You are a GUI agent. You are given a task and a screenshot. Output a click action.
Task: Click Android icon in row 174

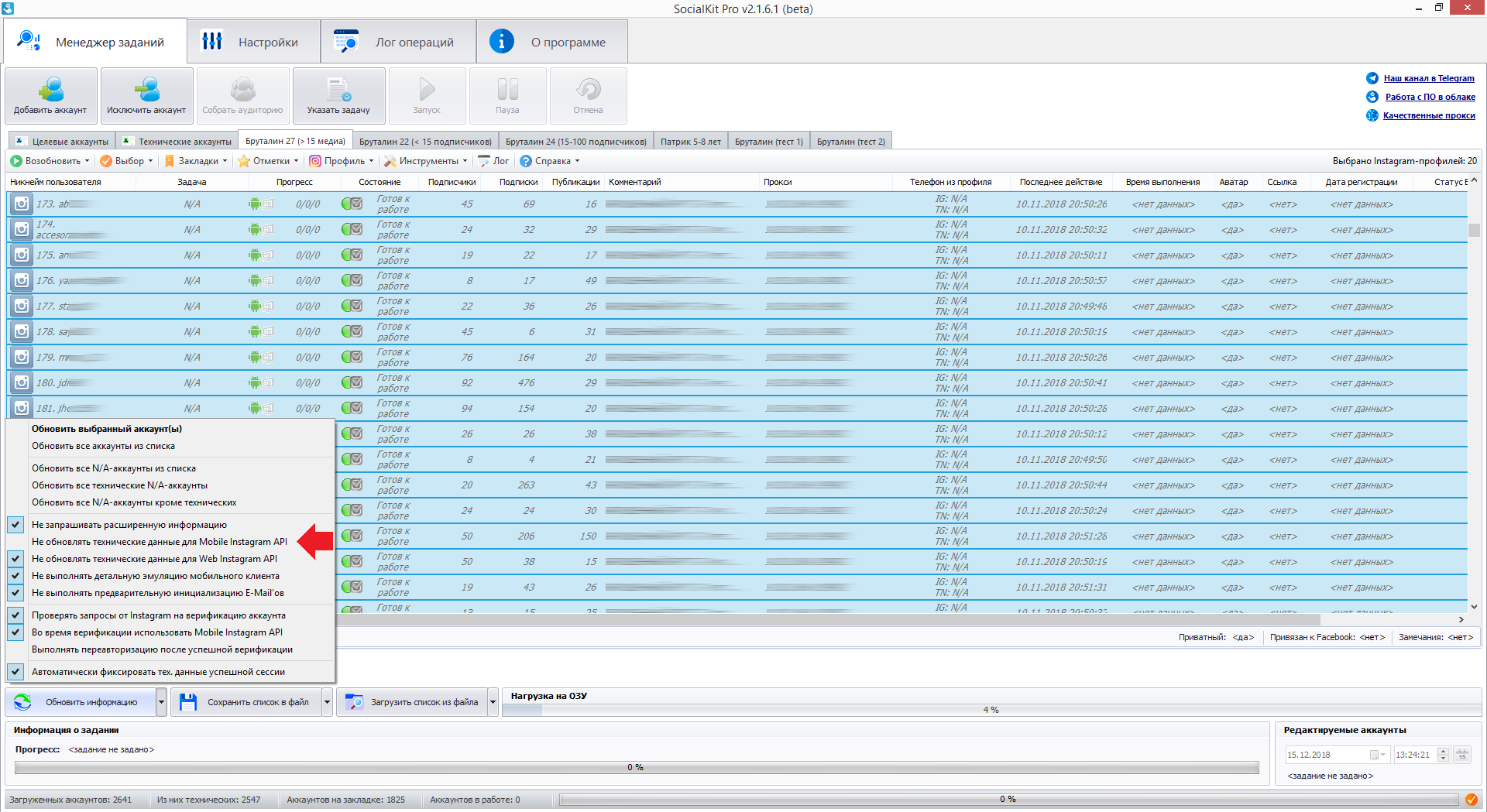(x=255, y=230)
